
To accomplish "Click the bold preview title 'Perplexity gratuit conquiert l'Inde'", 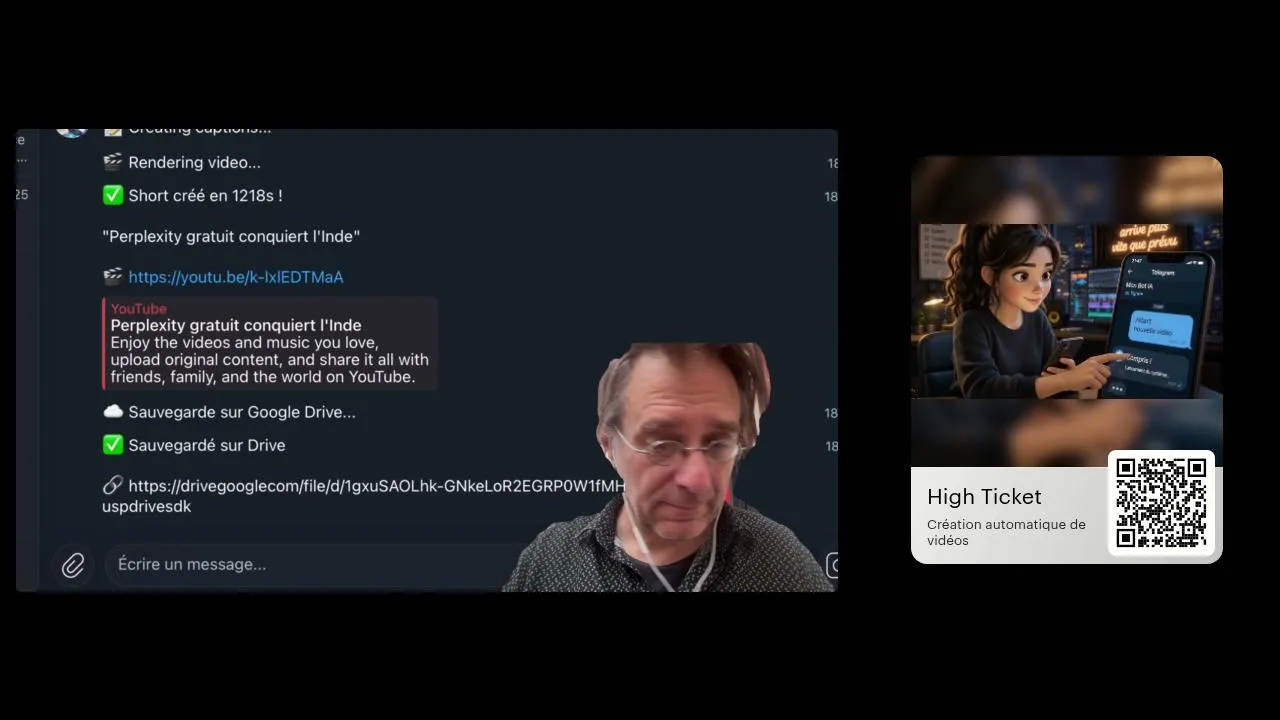I will (236, 325).
